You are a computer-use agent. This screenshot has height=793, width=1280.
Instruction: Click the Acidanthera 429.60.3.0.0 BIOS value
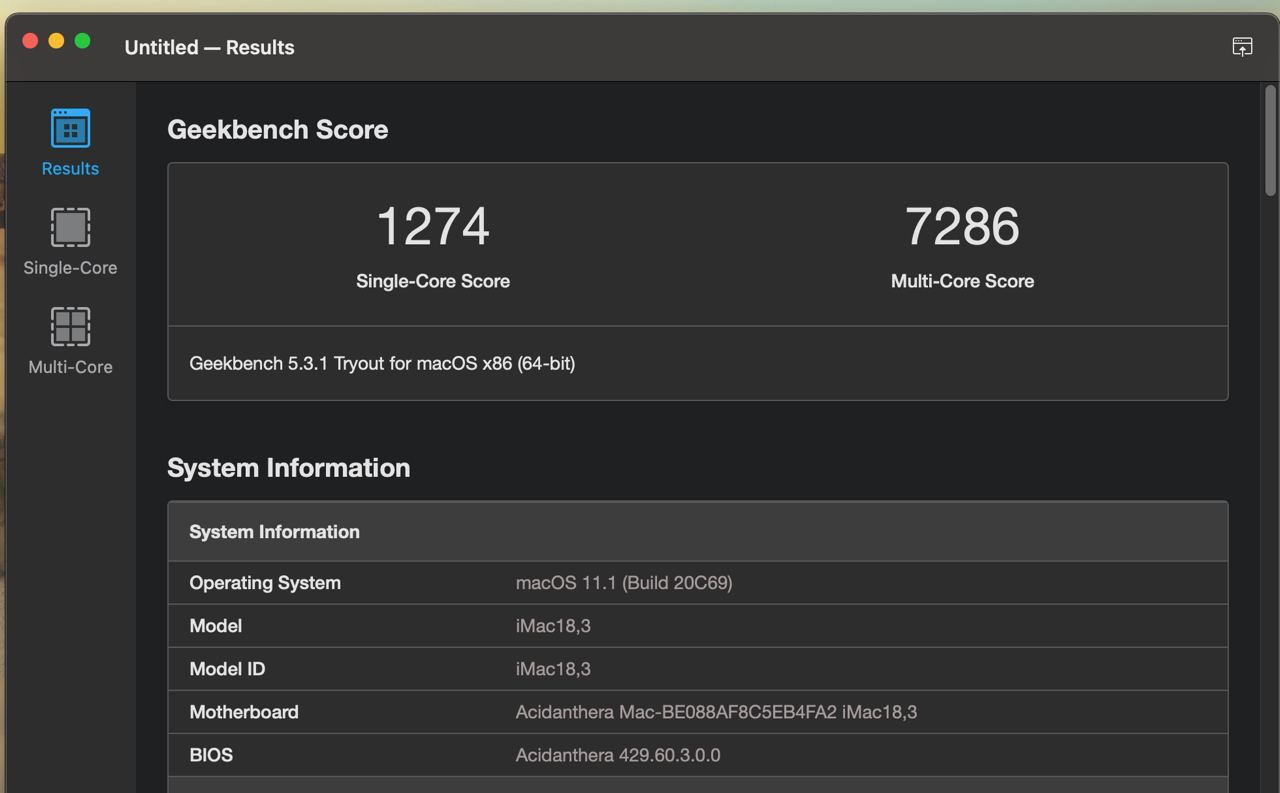(x=618, y=755)
